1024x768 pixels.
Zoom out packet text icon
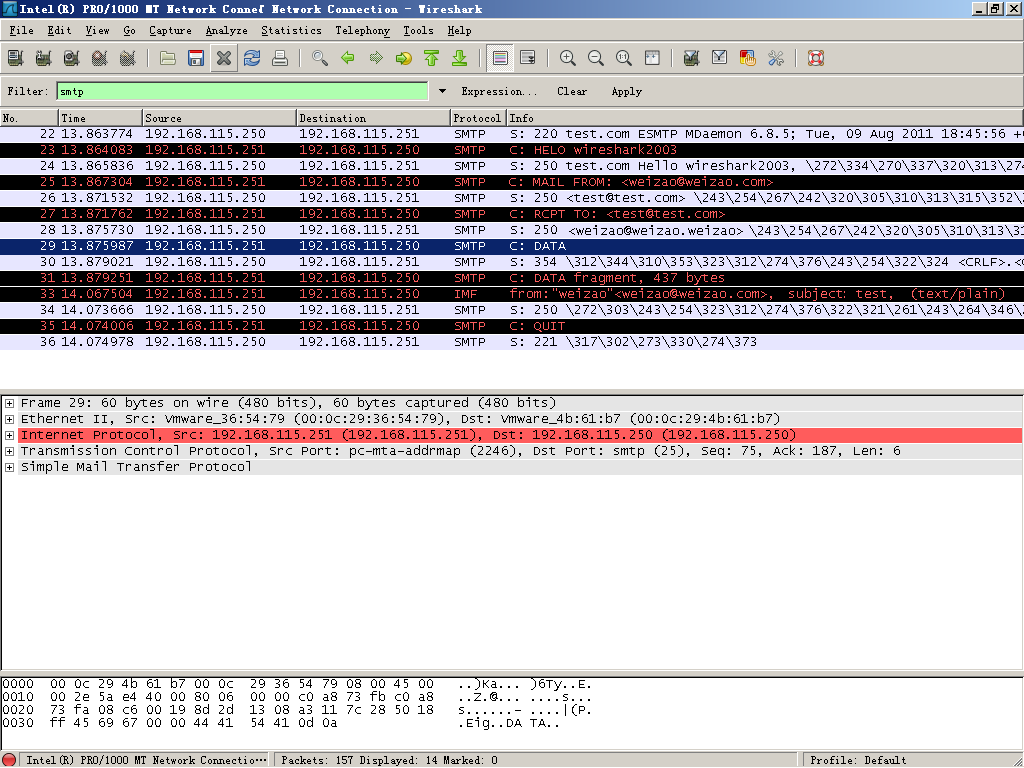point(596,58)
